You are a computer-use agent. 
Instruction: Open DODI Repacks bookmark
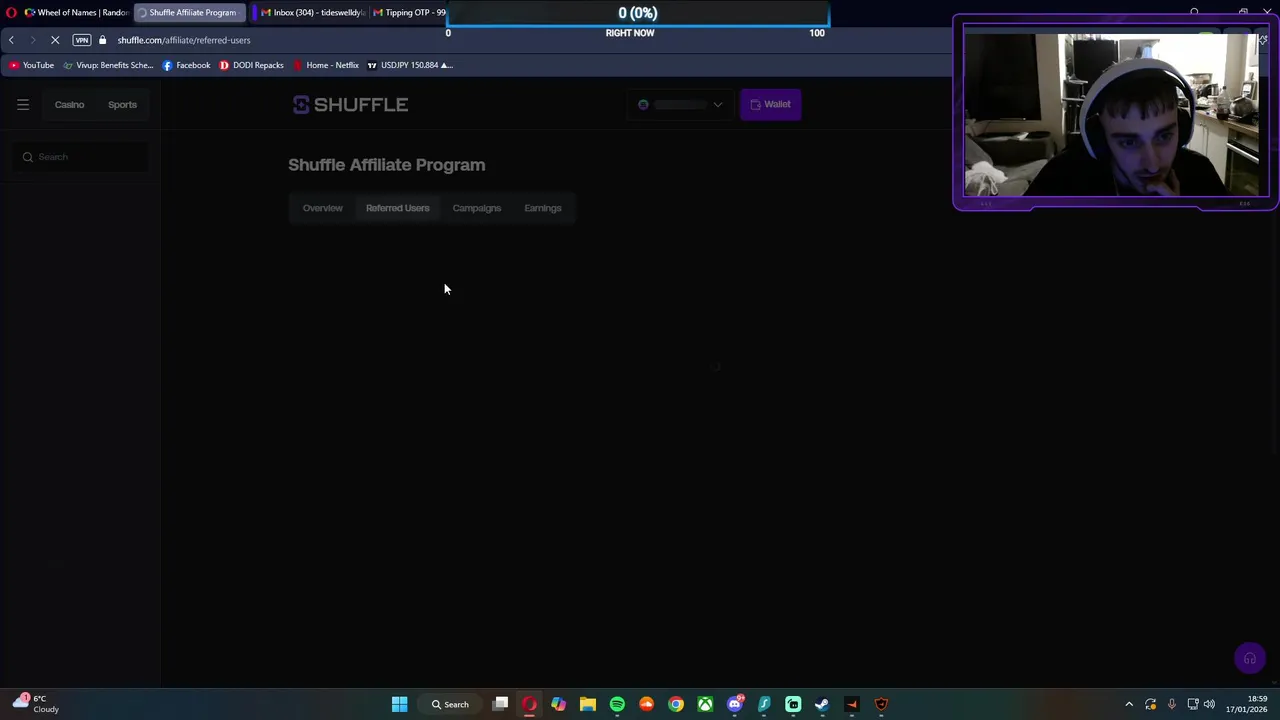(x=252, y=65)
